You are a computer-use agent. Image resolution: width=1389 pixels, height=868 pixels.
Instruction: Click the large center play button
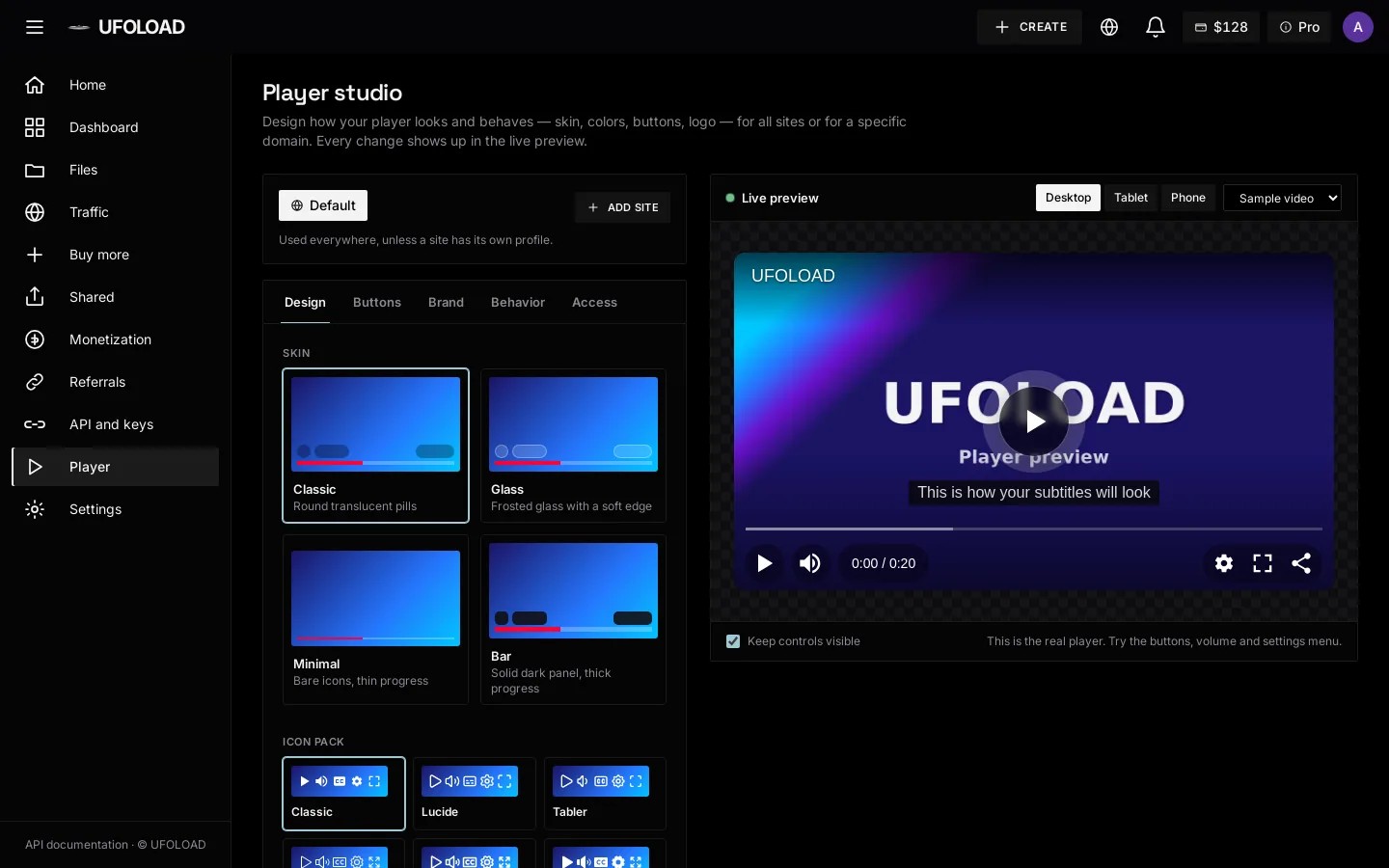click(x=1034, y=421)
